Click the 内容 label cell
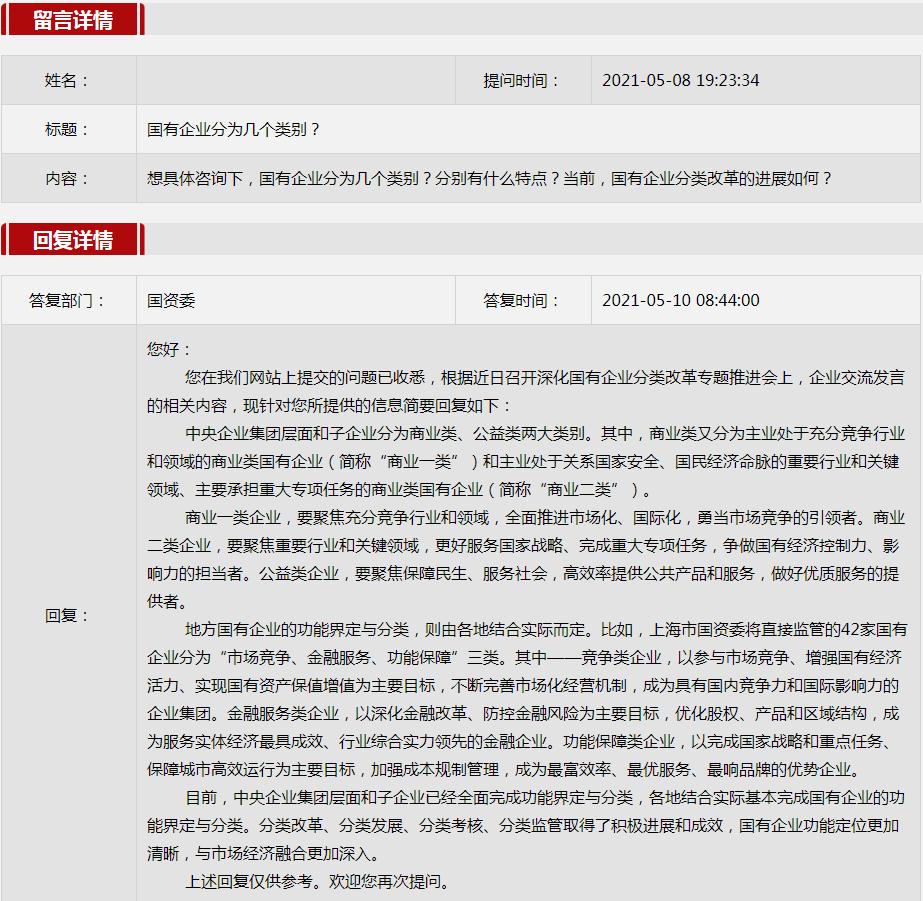This screenshot has height=901, width=923. click(68, 179)
